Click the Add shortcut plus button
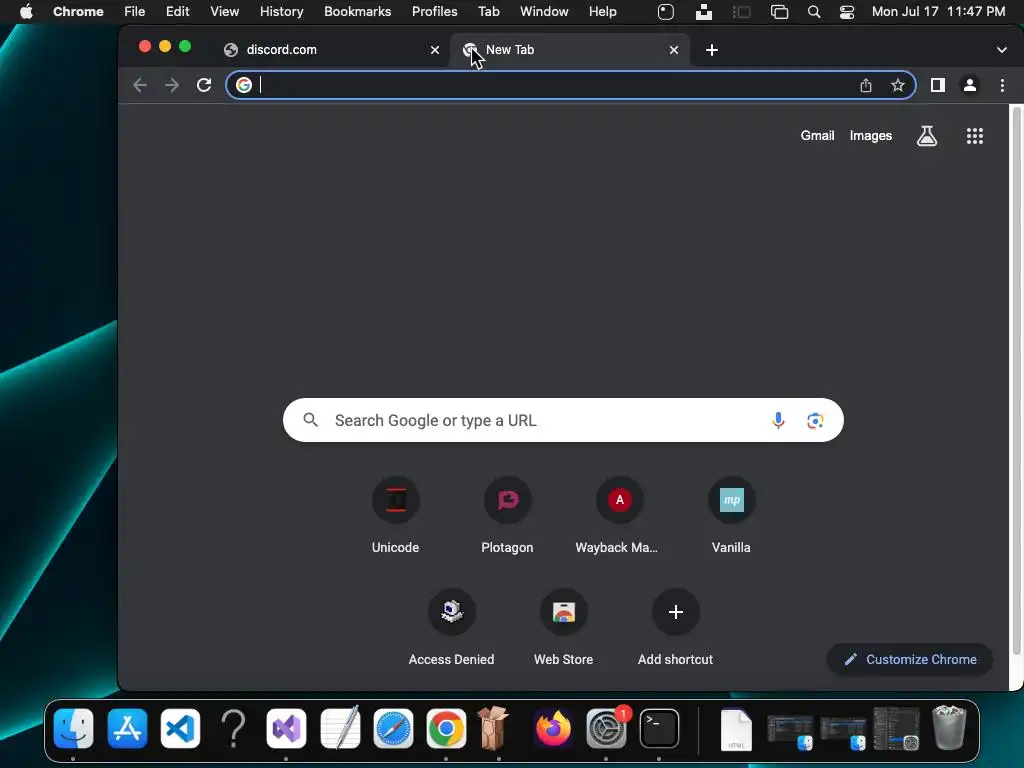 point(675,612)
